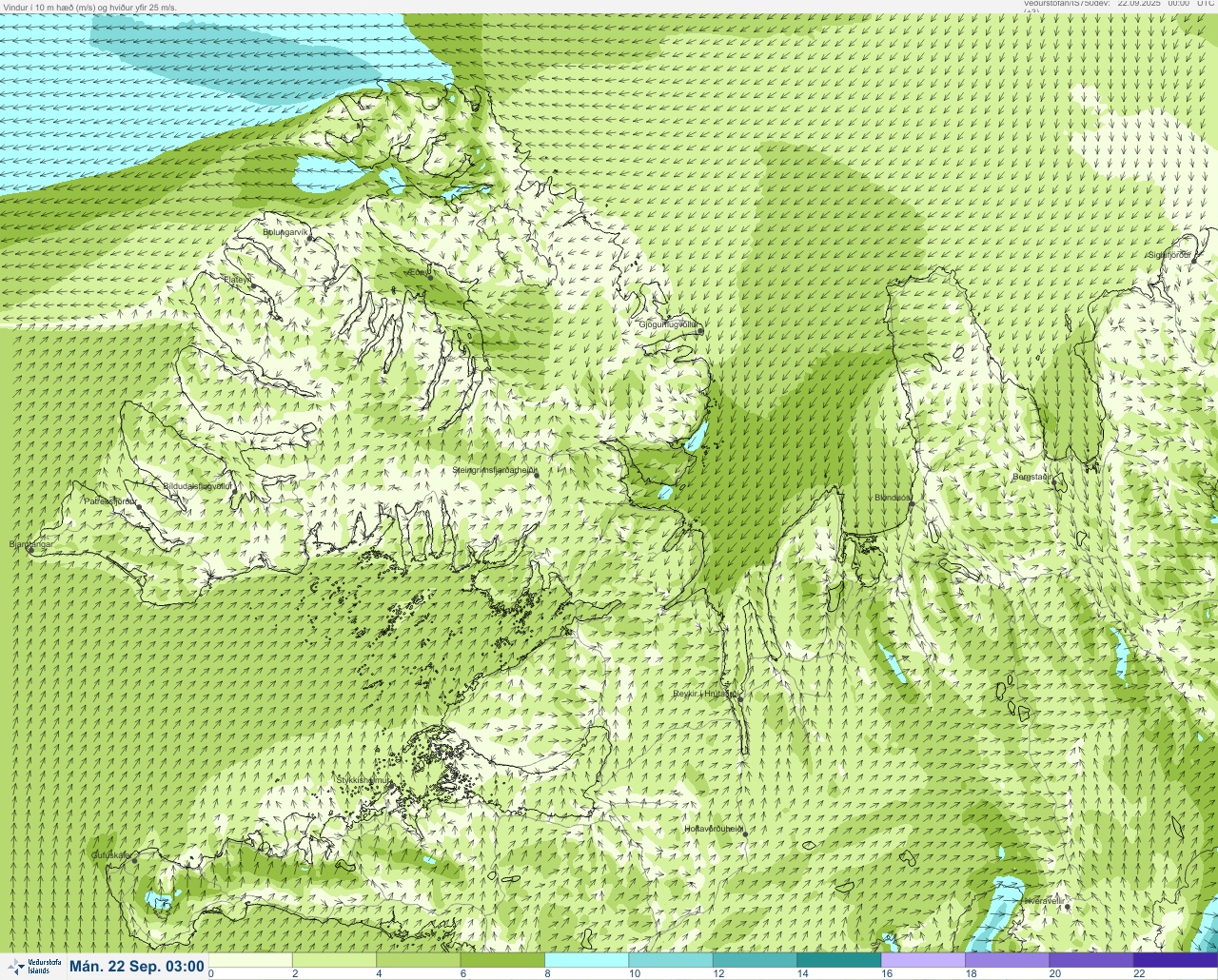Click the 'Gjögurflugvöllur' place label
This screenshot has height=980, width=1218.
[x=668, y=324]
